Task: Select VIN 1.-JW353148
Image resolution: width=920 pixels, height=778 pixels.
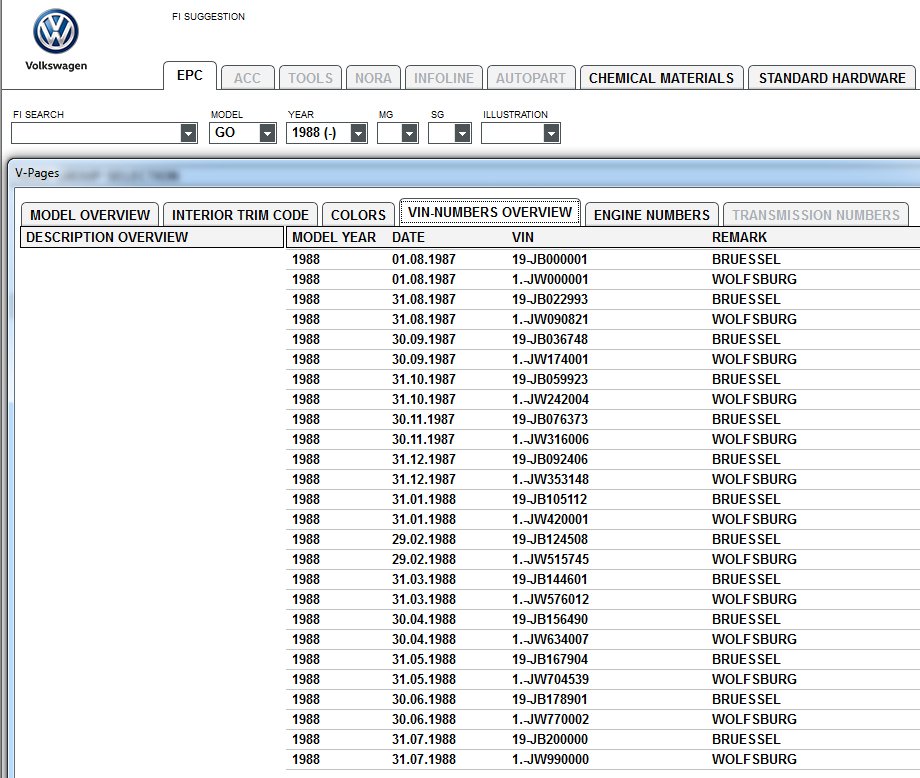Action: pyautogui.click(x=550, y=479)
